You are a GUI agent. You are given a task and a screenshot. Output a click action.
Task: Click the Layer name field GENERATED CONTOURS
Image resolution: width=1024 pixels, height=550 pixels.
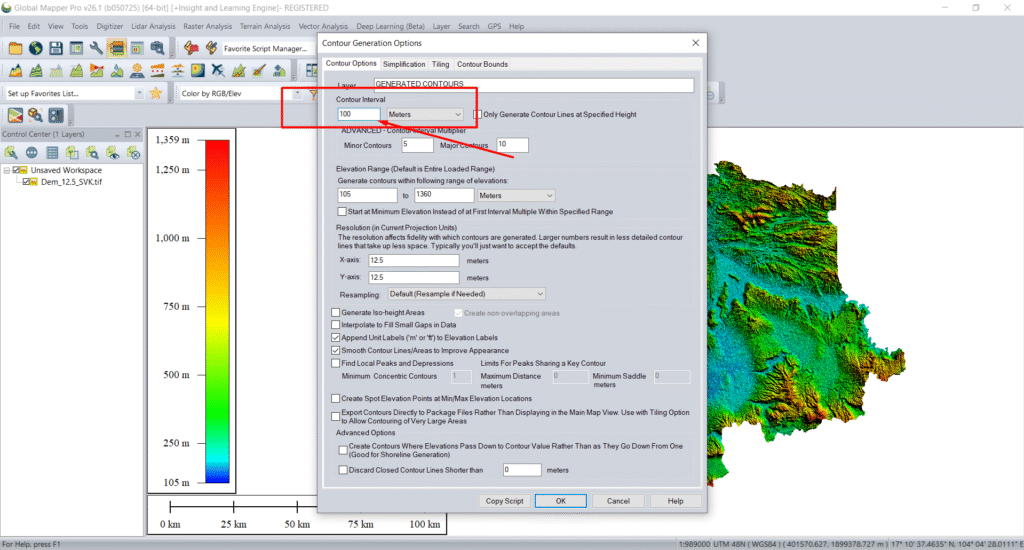(x=534, y=84)
